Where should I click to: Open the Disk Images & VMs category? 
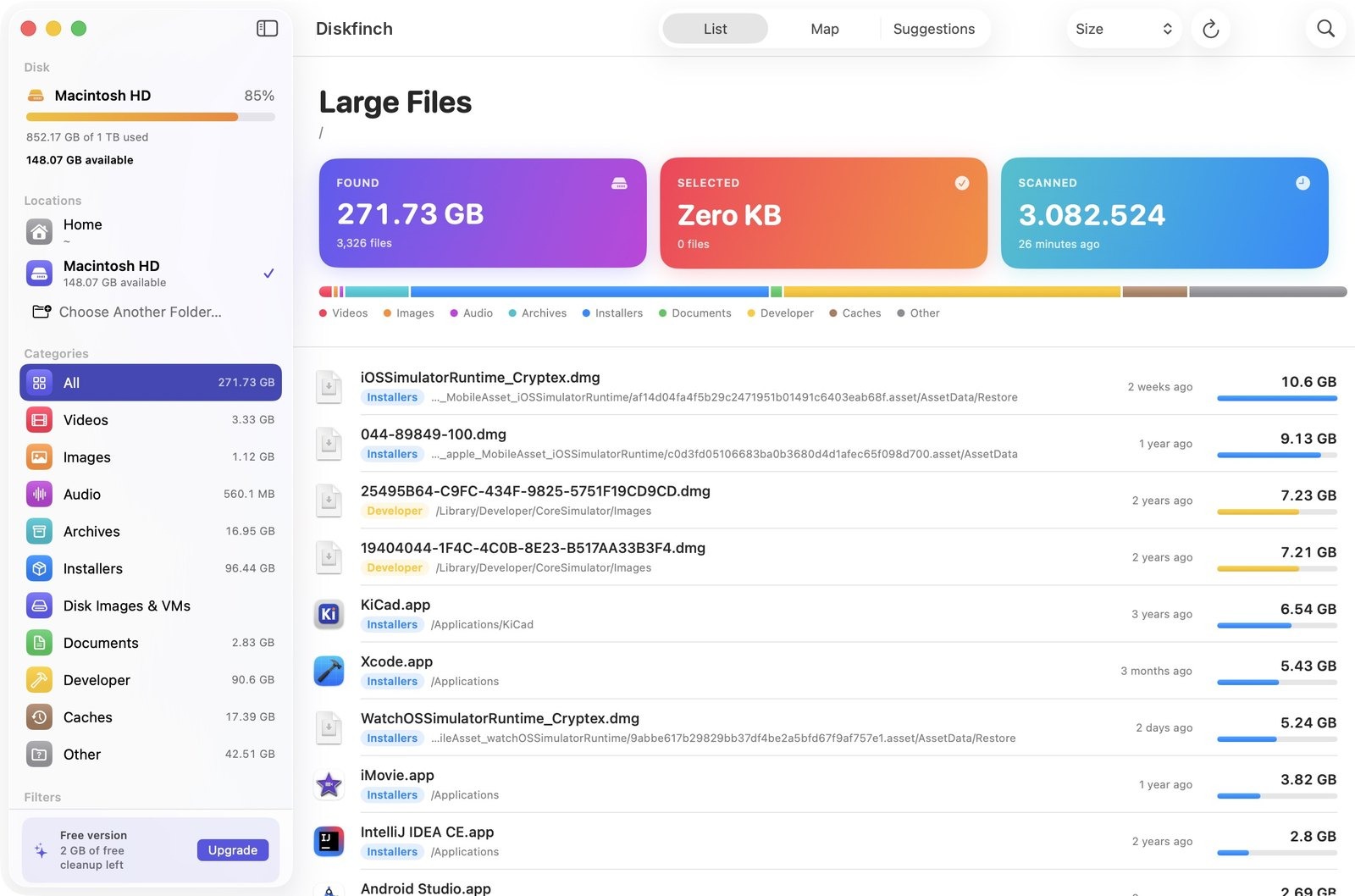point(151,606)
